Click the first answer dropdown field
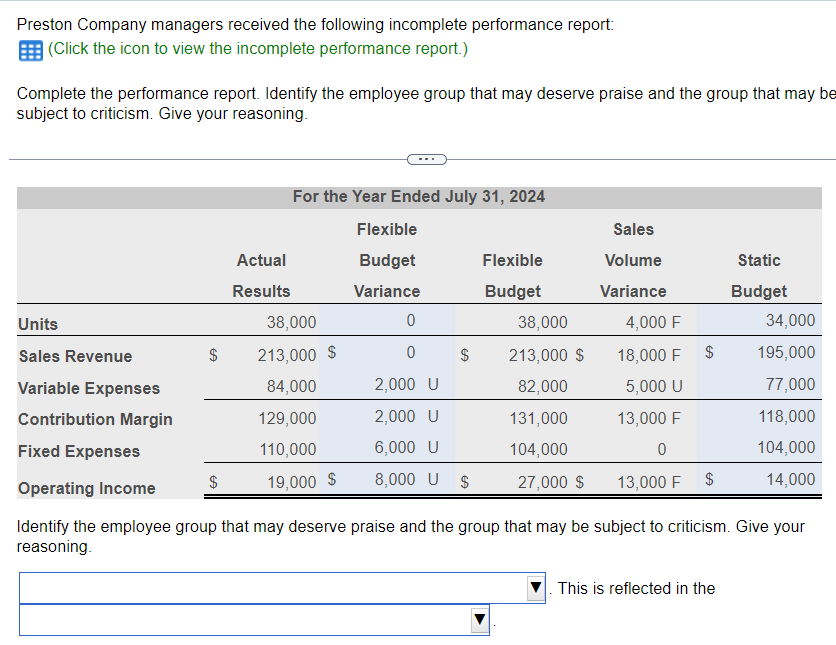The height and width of the screenshot is (645, 836). (282, 588)
